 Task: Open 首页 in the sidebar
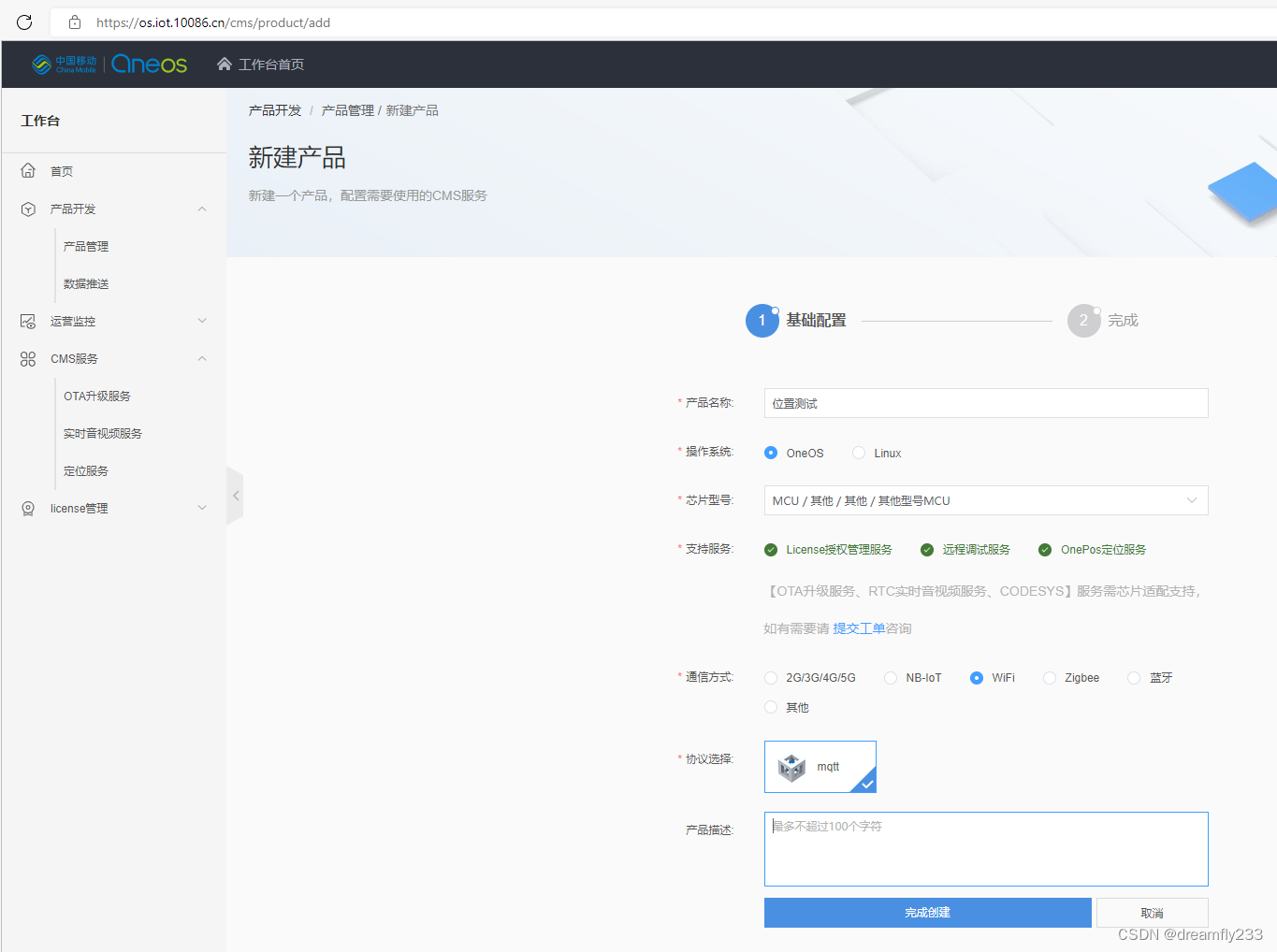tap(62, 171)
